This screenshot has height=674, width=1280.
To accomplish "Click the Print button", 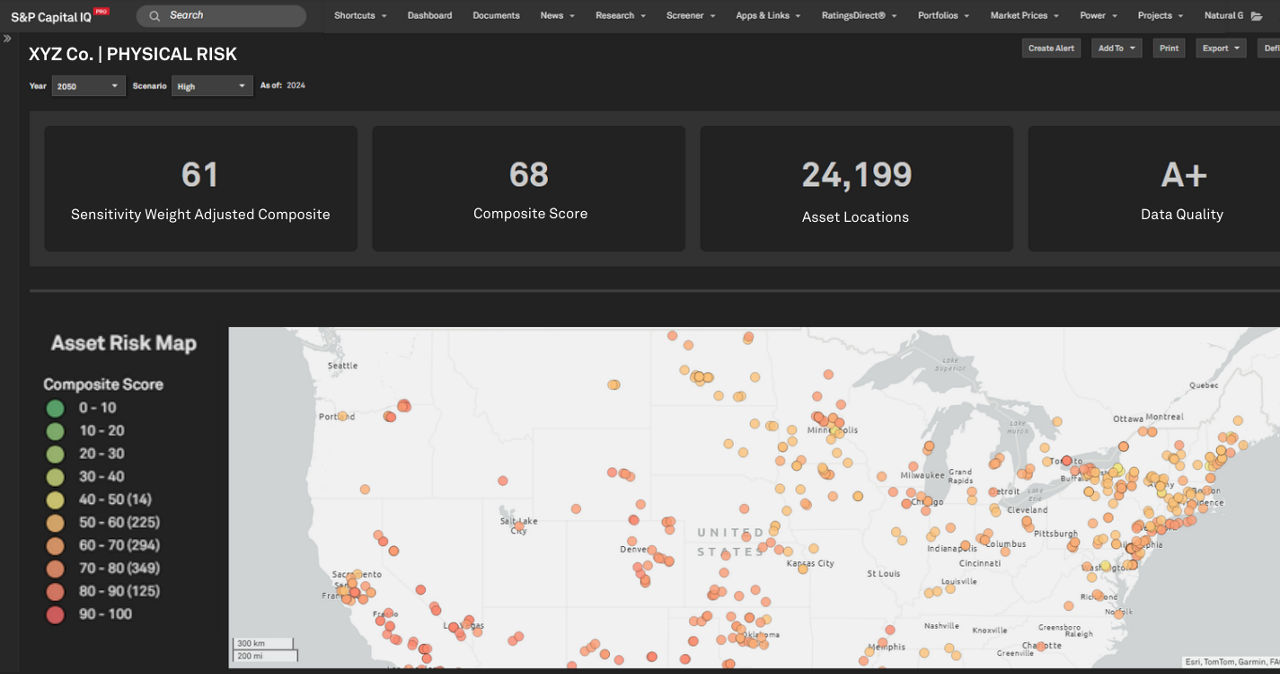I will coord(1168,48).
